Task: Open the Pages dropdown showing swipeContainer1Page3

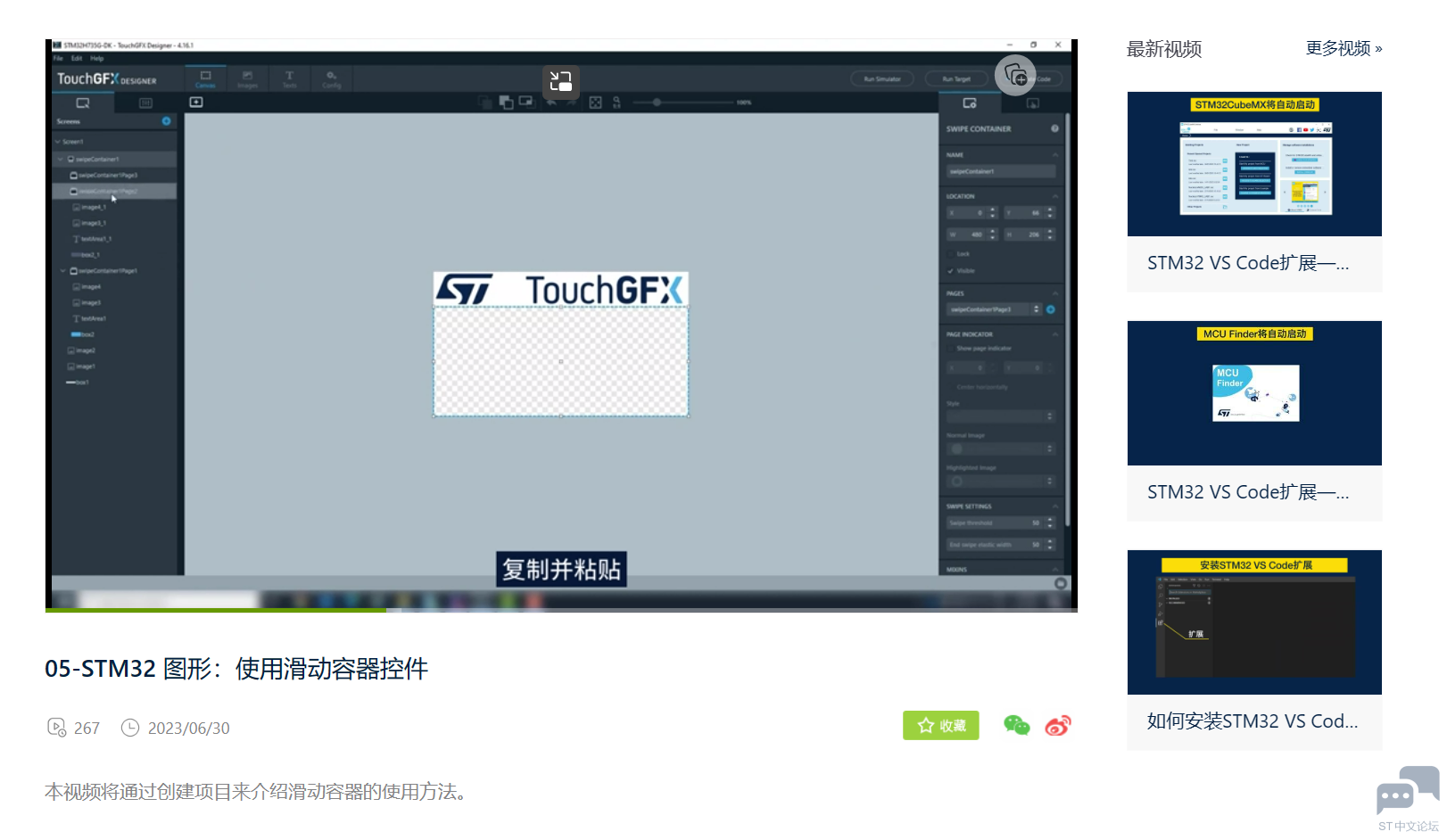Action: [x=994, y=309]
